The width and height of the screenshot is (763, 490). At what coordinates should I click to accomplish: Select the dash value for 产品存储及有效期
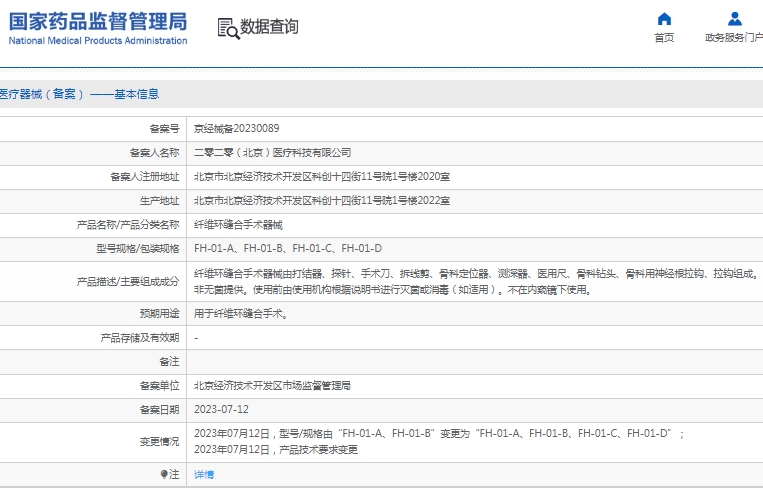coord(196,338)
